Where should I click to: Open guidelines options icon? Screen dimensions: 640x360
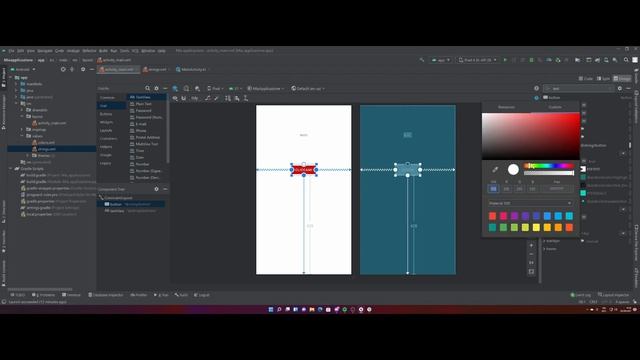tap(246, 98)
